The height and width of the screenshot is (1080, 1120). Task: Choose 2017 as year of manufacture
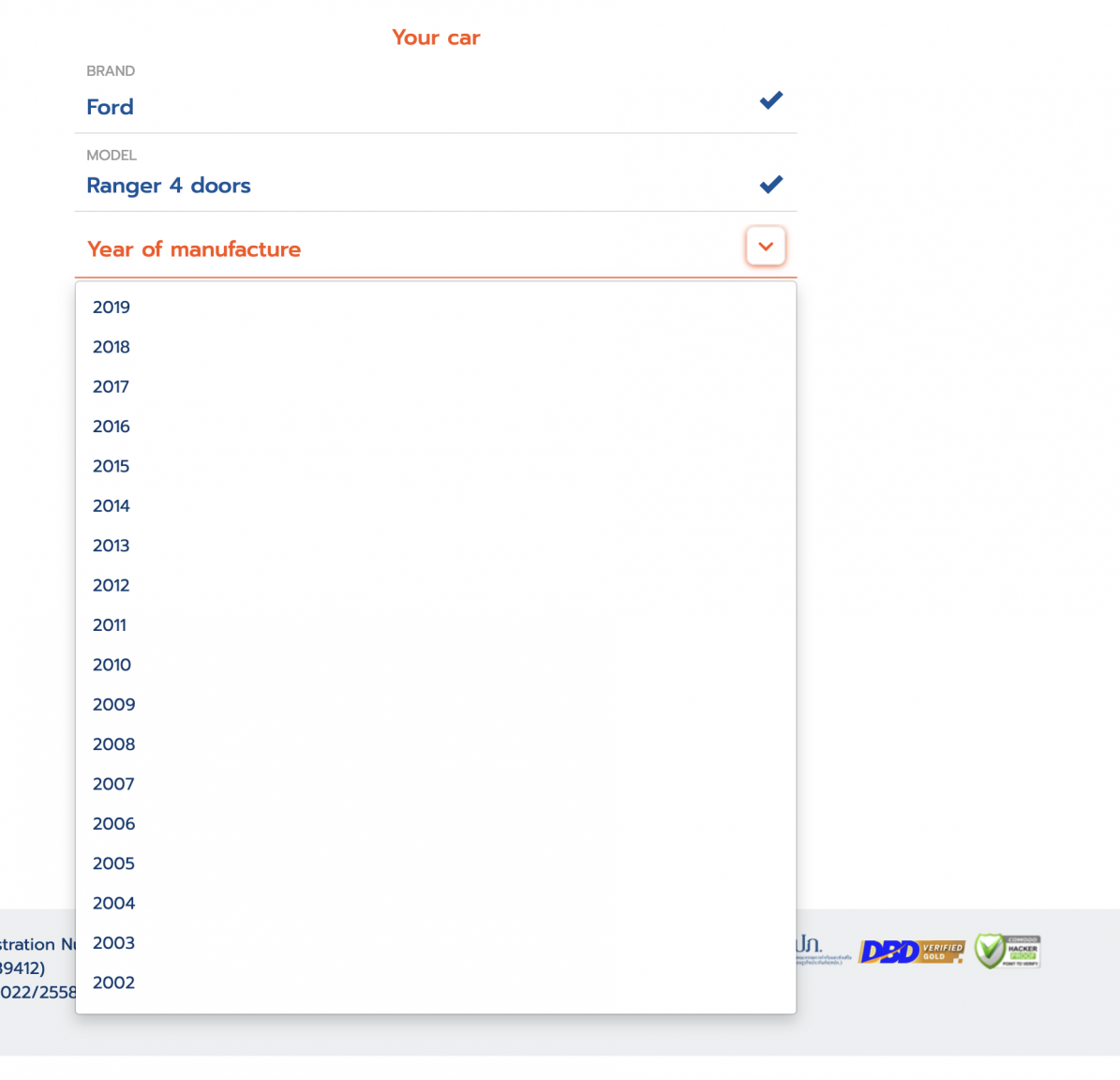[436, 386]
